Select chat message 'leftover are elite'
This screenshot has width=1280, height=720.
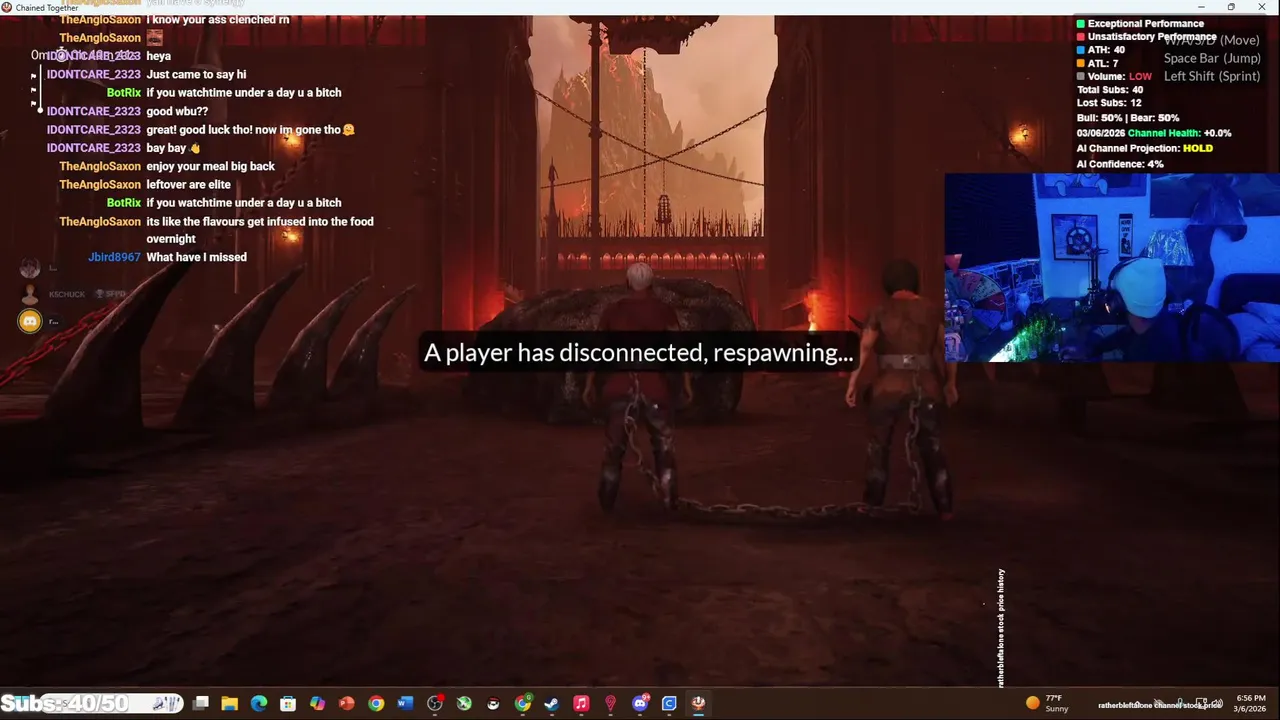point(188,184)
